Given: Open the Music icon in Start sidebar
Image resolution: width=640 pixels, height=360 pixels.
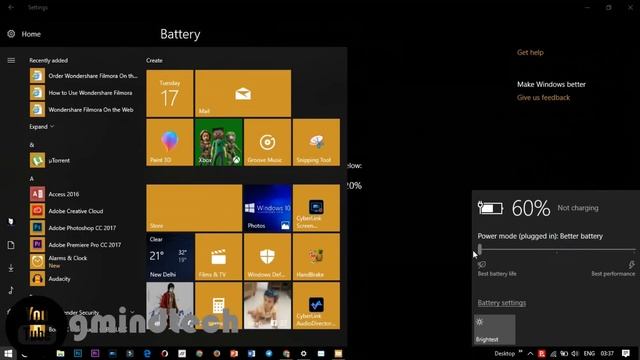Looking at the screenshot, I should click(x=11, y=290).
